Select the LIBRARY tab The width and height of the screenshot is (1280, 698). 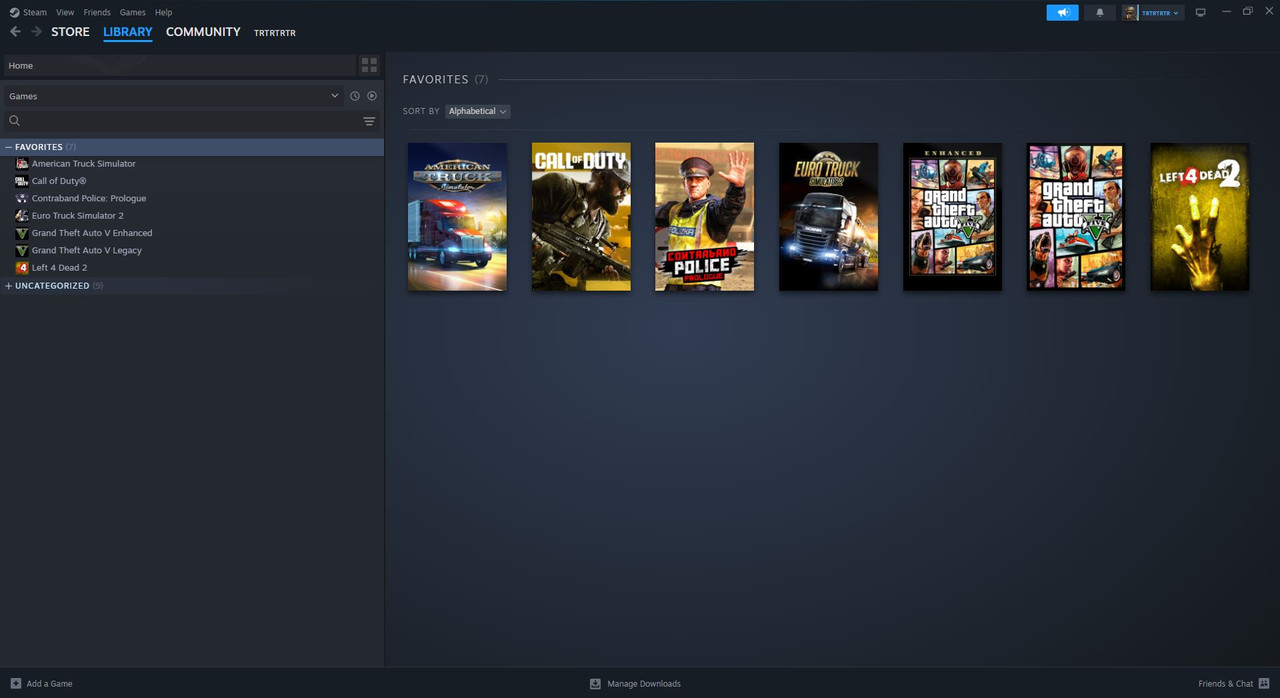128,32
